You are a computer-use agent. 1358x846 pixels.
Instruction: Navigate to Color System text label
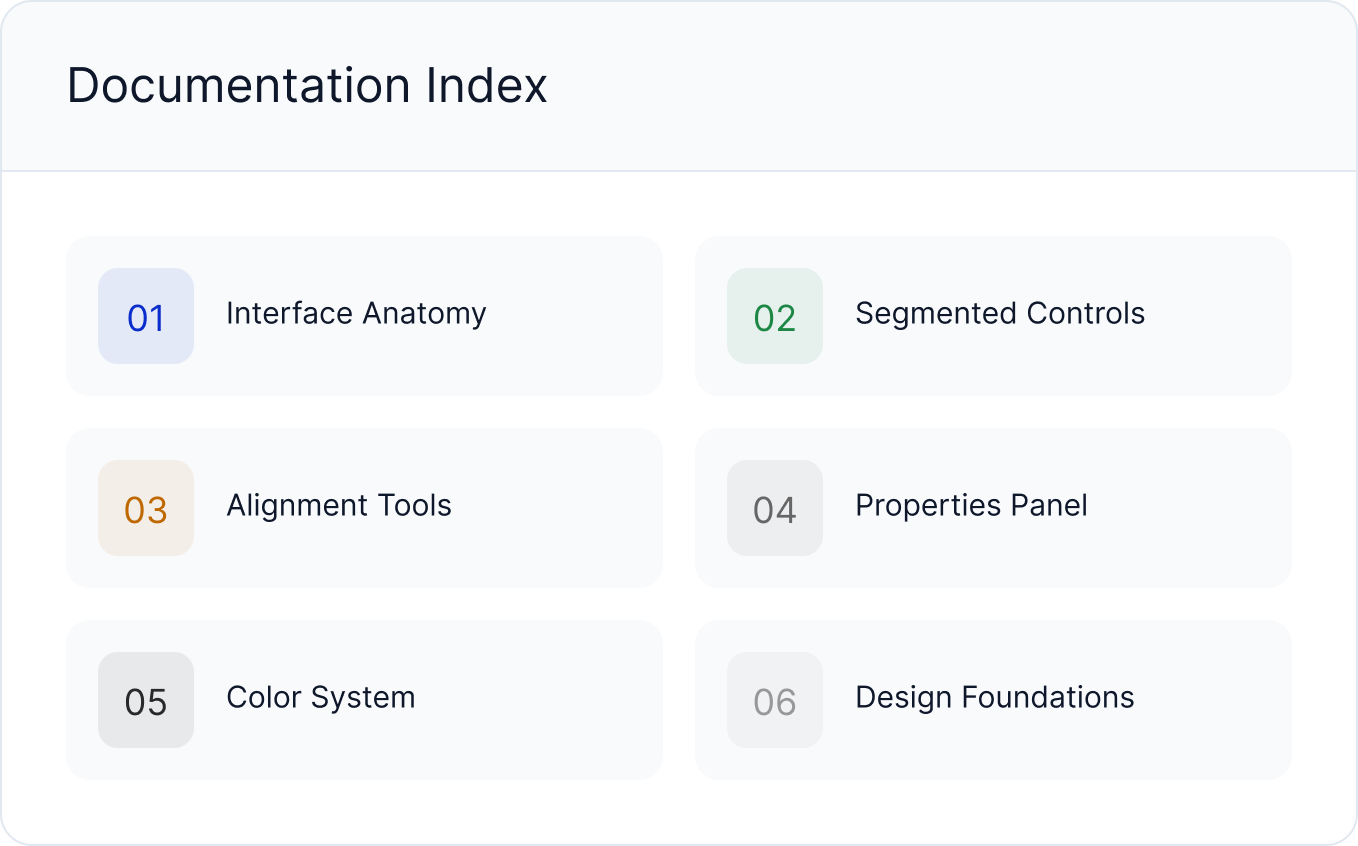(321, 698)
